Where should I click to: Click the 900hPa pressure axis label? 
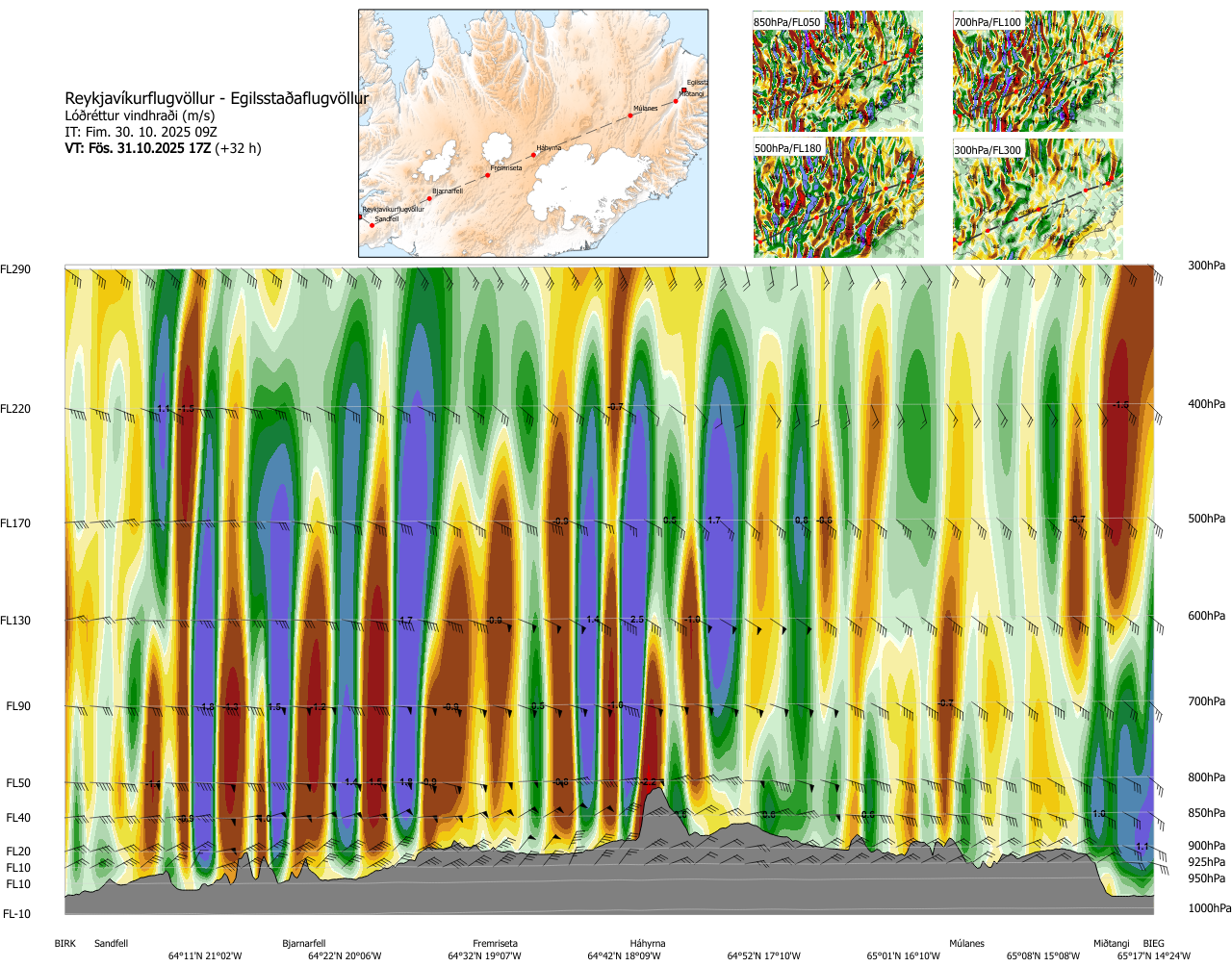[1207, 846]
